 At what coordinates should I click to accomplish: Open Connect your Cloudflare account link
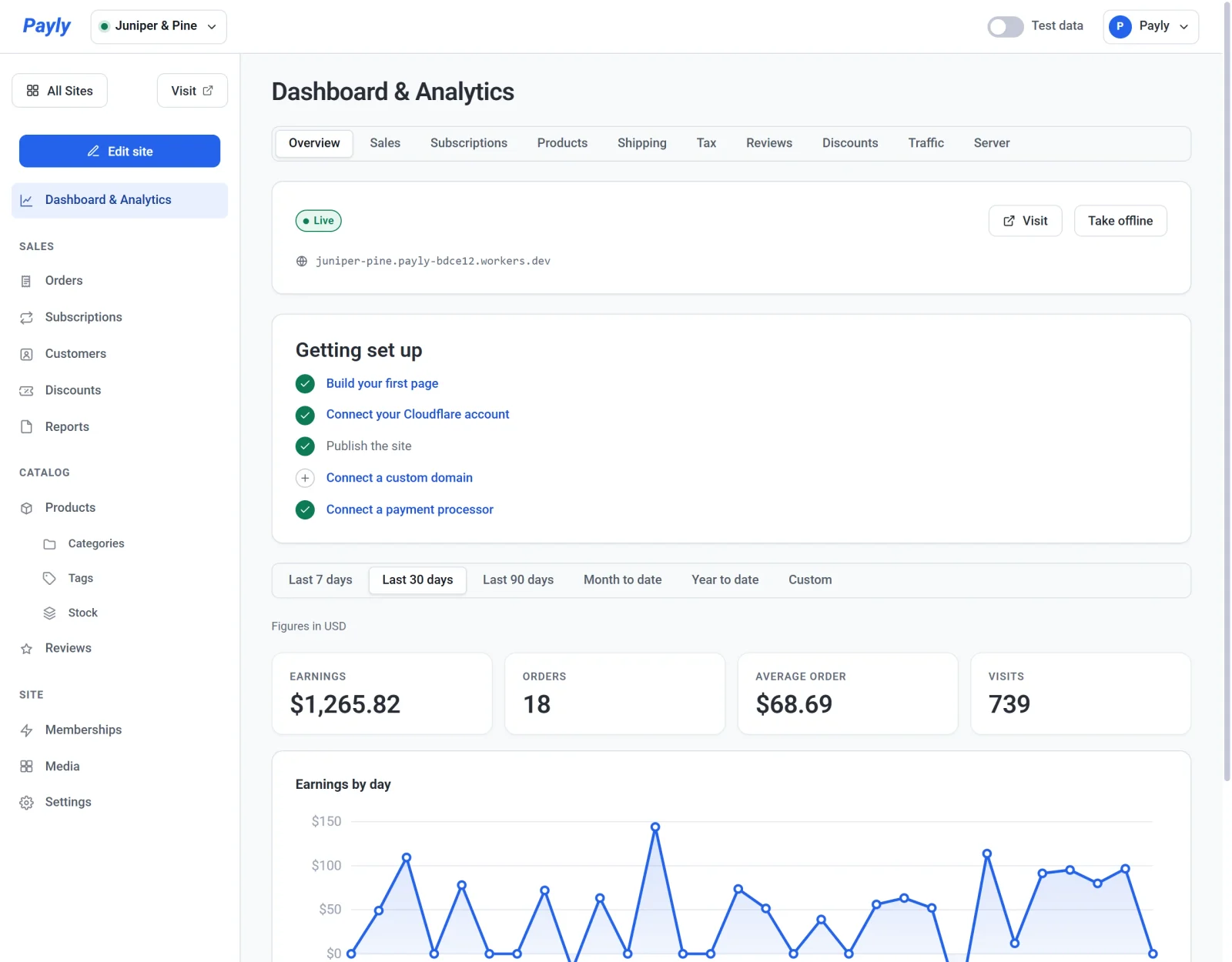click(x=417, y=414)
